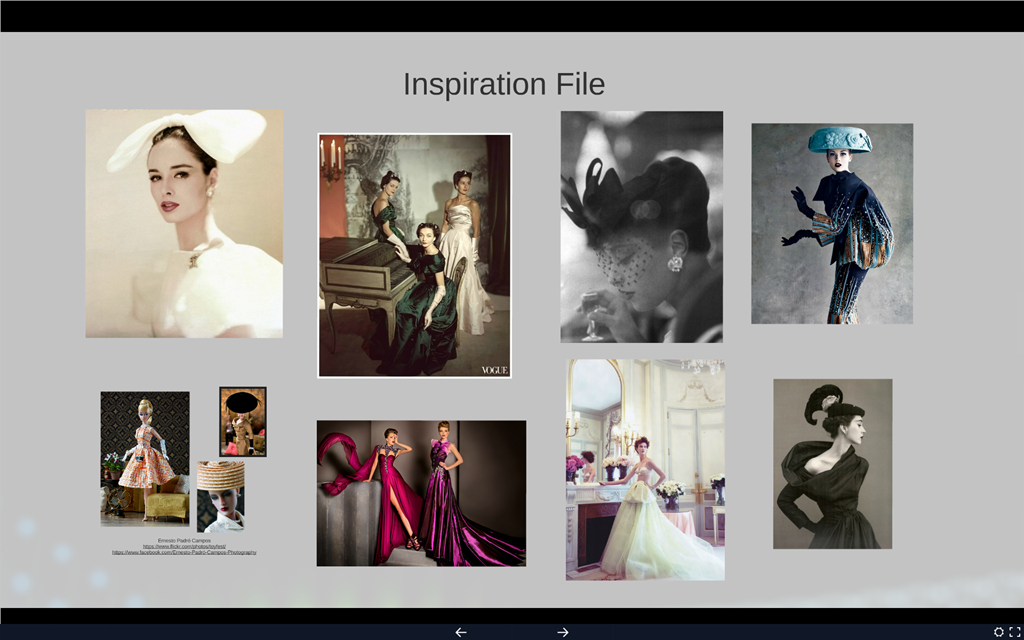1024x640 pixels.
Task: Open the flickr.com toyfest photos link
Action: (184, 546)
